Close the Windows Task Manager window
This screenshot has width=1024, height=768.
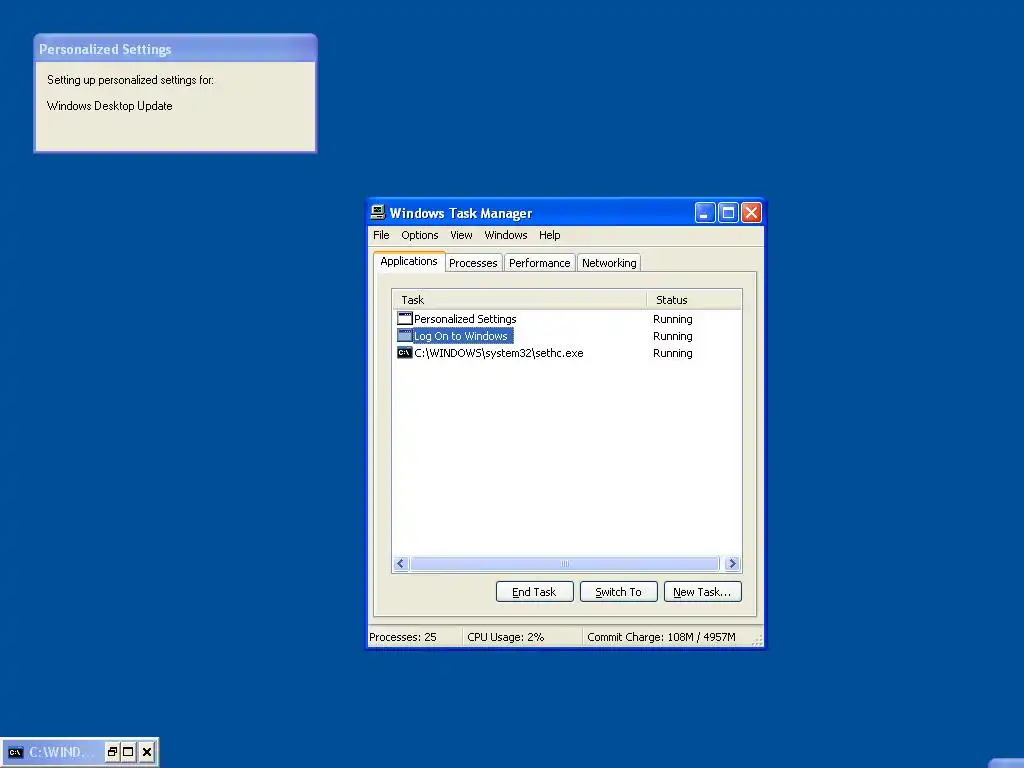(x=751, y=212)
